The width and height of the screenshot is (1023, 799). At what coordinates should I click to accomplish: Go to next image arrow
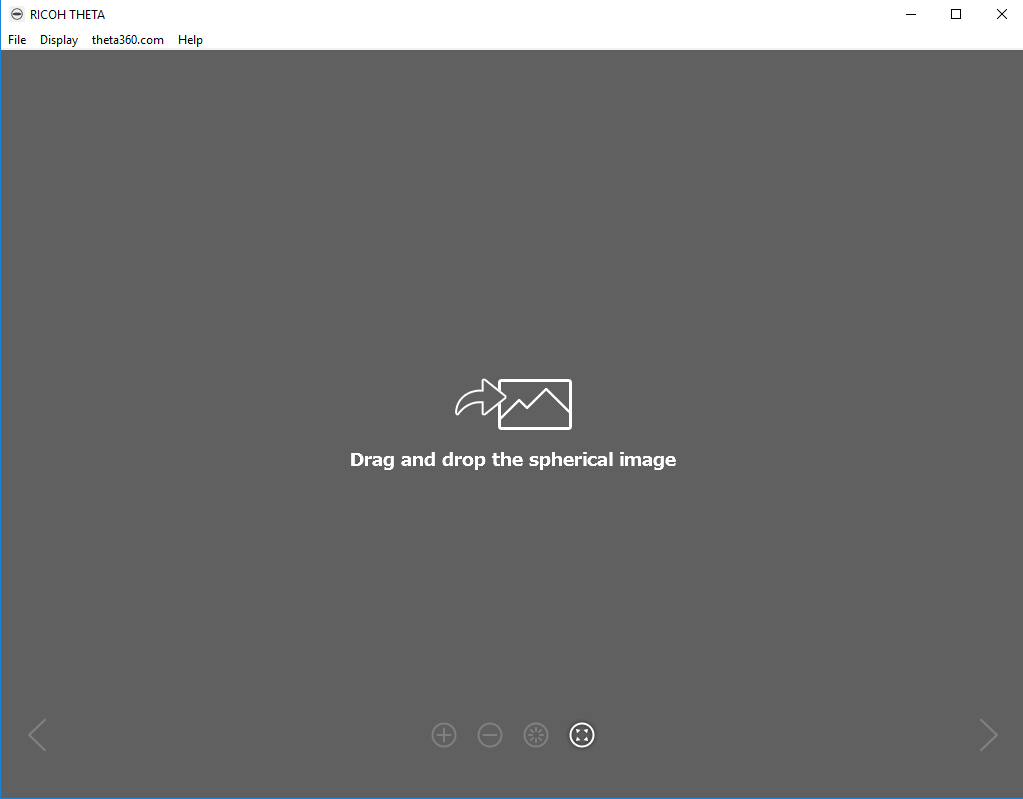click(x=988, y=735)
